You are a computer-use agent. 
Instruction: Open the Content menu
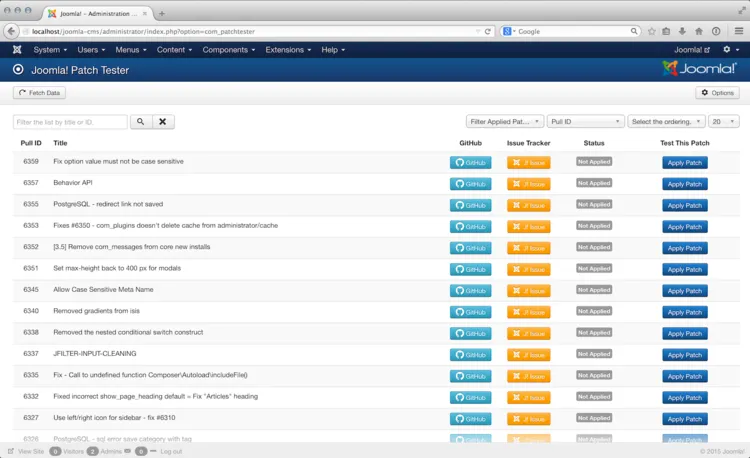pos(174,50)
